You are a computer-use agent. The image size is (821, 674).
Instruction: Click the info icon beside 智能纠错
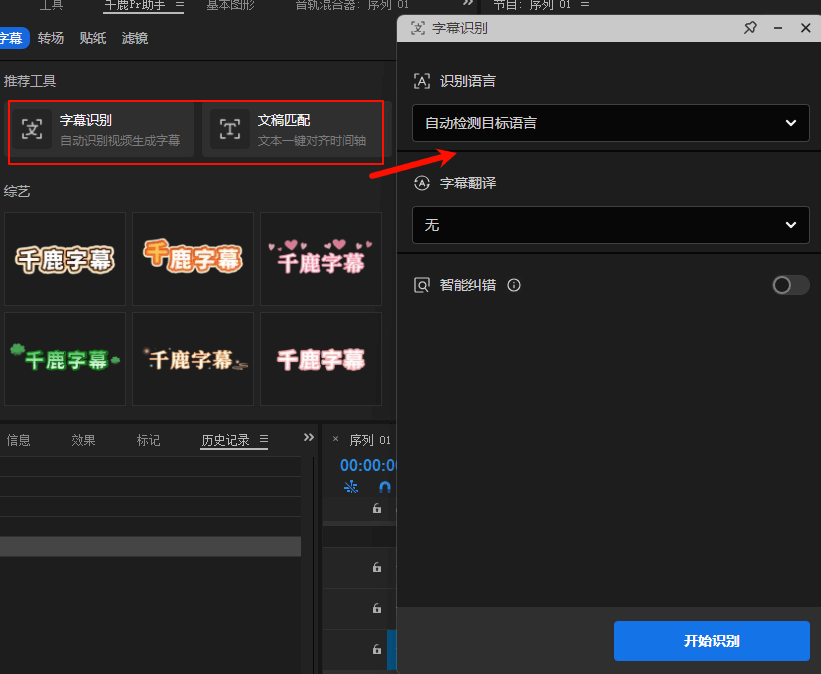coord(513,285)
